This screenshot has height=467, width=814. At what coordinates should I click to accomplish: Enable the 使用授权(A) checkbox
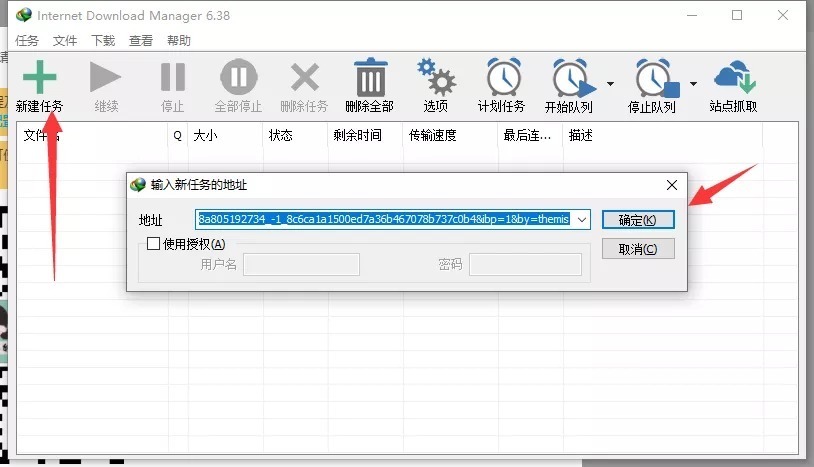(153, 243)
